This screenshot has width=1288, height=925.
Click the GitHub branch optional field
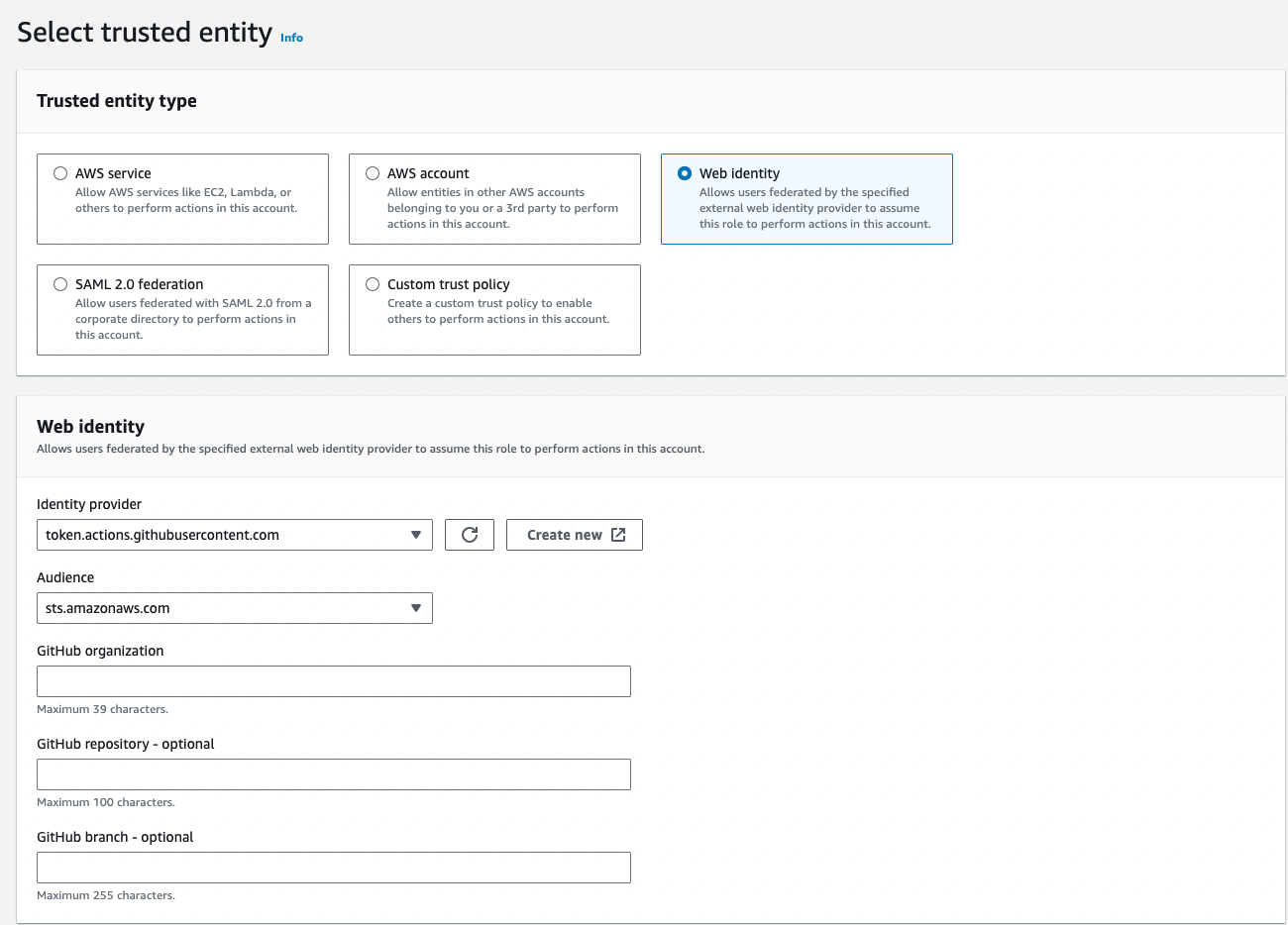(x=334, y=867)
